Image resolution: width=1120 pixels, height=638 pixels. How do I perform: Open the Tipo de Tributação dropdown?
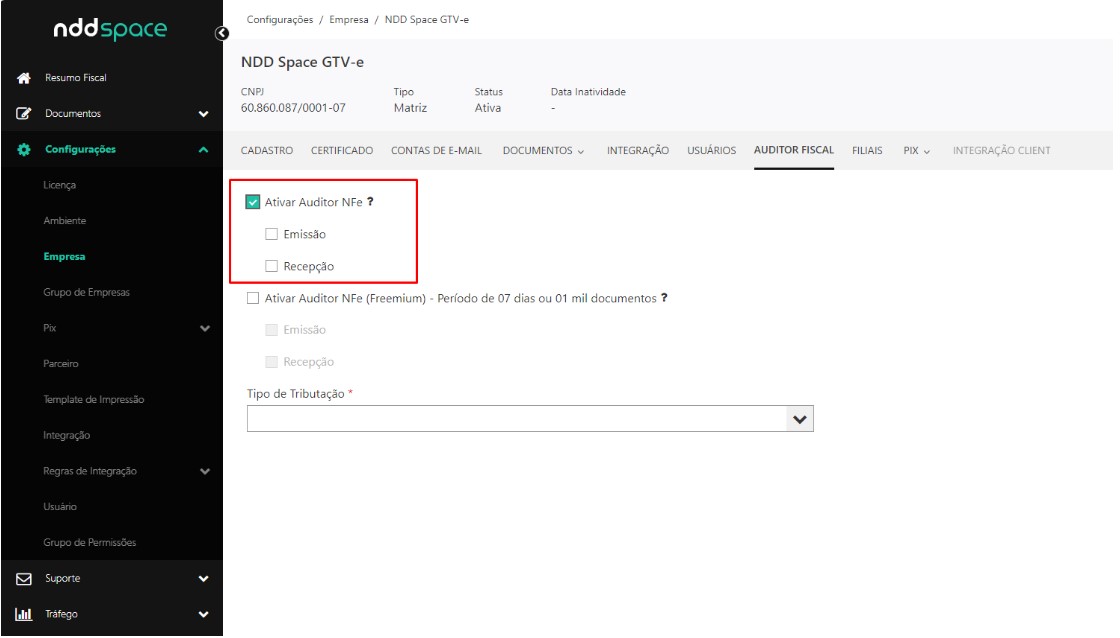point(530,419)
